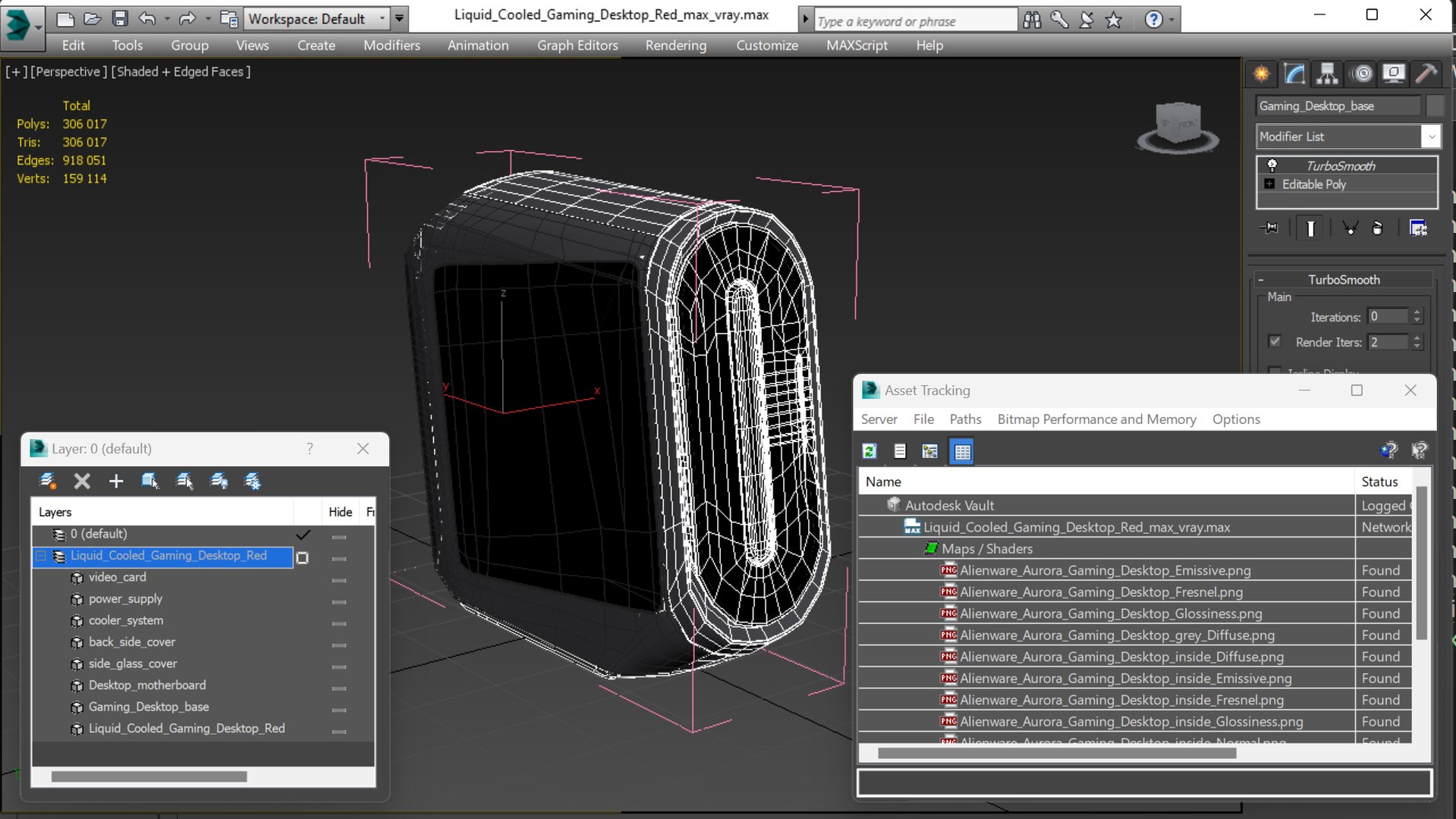This screenshot has width=1456, height=819.
Task: Open the Redo history dropdown arrow
Action: (207, 19)
